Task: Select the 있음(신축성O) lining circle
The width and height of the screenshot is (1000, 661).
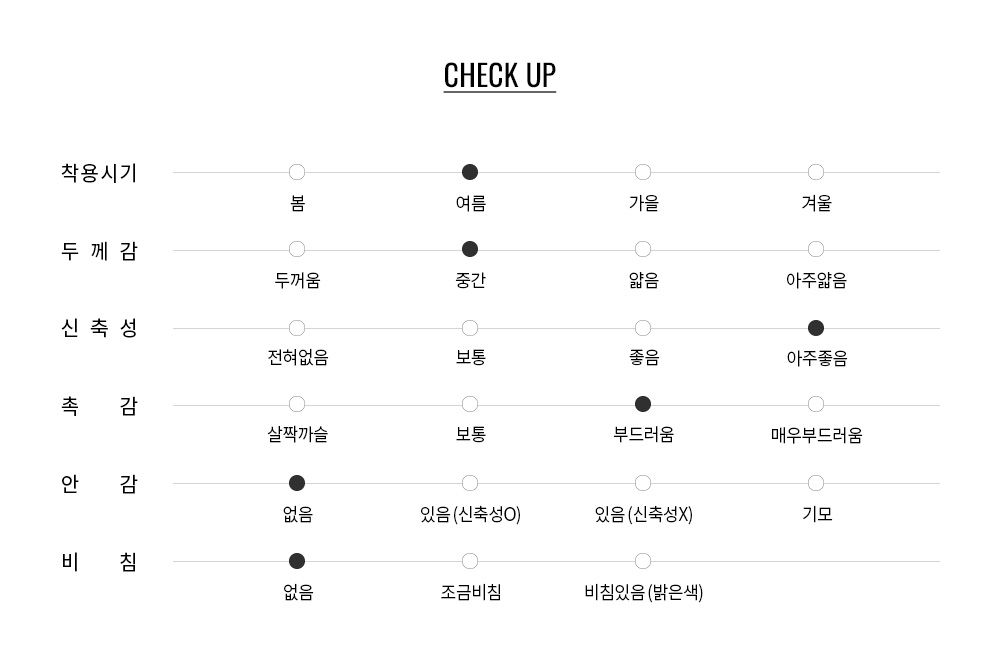Action: click(470, 484)
